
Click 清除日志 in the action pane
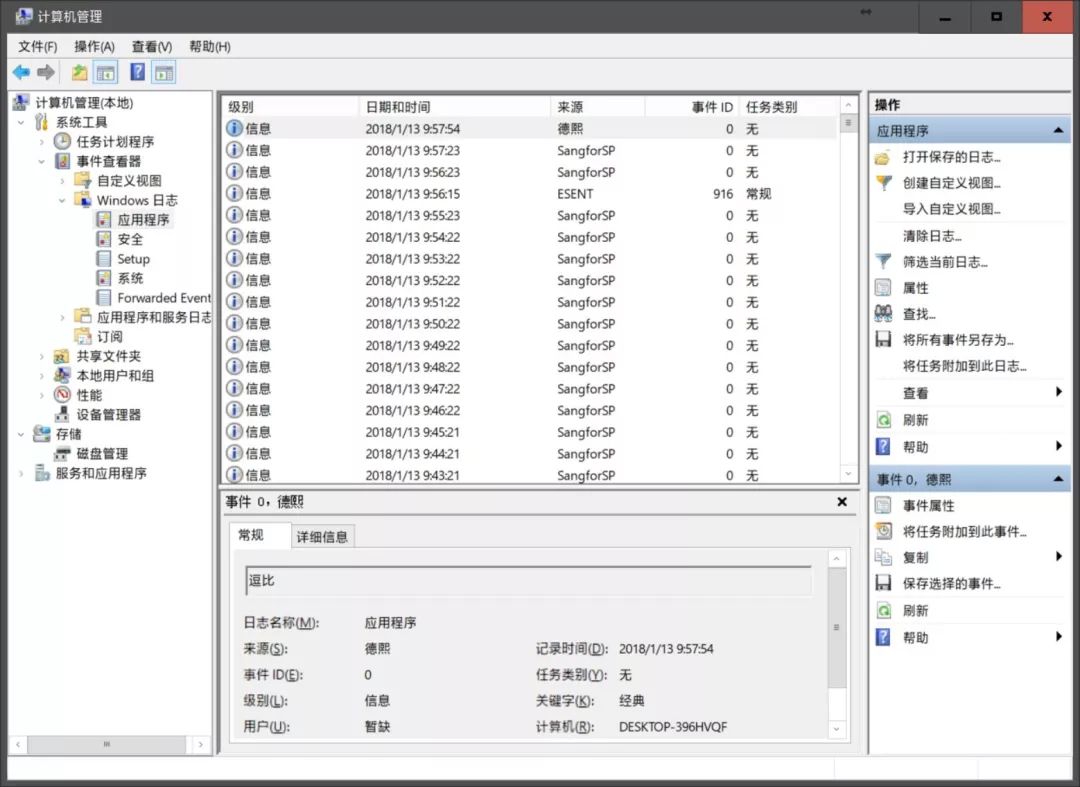pos(930,235)
